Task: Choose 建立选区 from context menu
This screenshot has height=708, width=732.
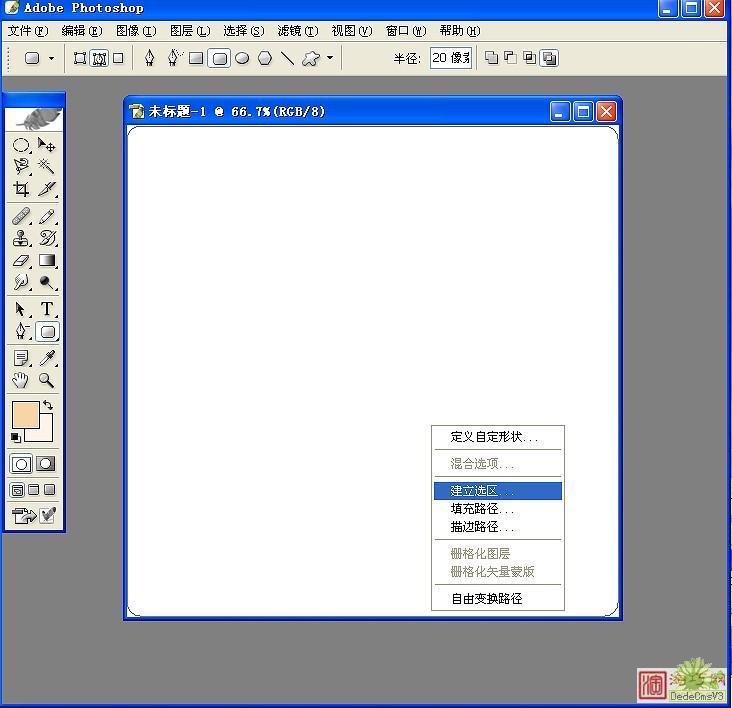Action: (498, 491)
